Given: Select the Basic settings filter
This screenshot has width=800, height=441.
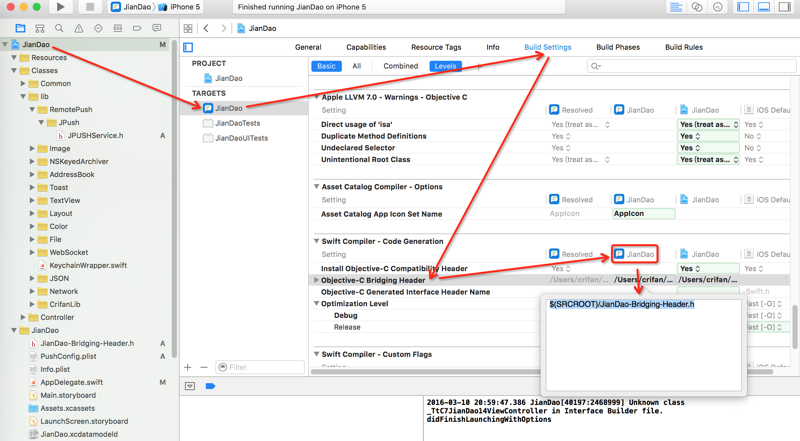Looking at the screenshot, I should click(x=327, y=66).
